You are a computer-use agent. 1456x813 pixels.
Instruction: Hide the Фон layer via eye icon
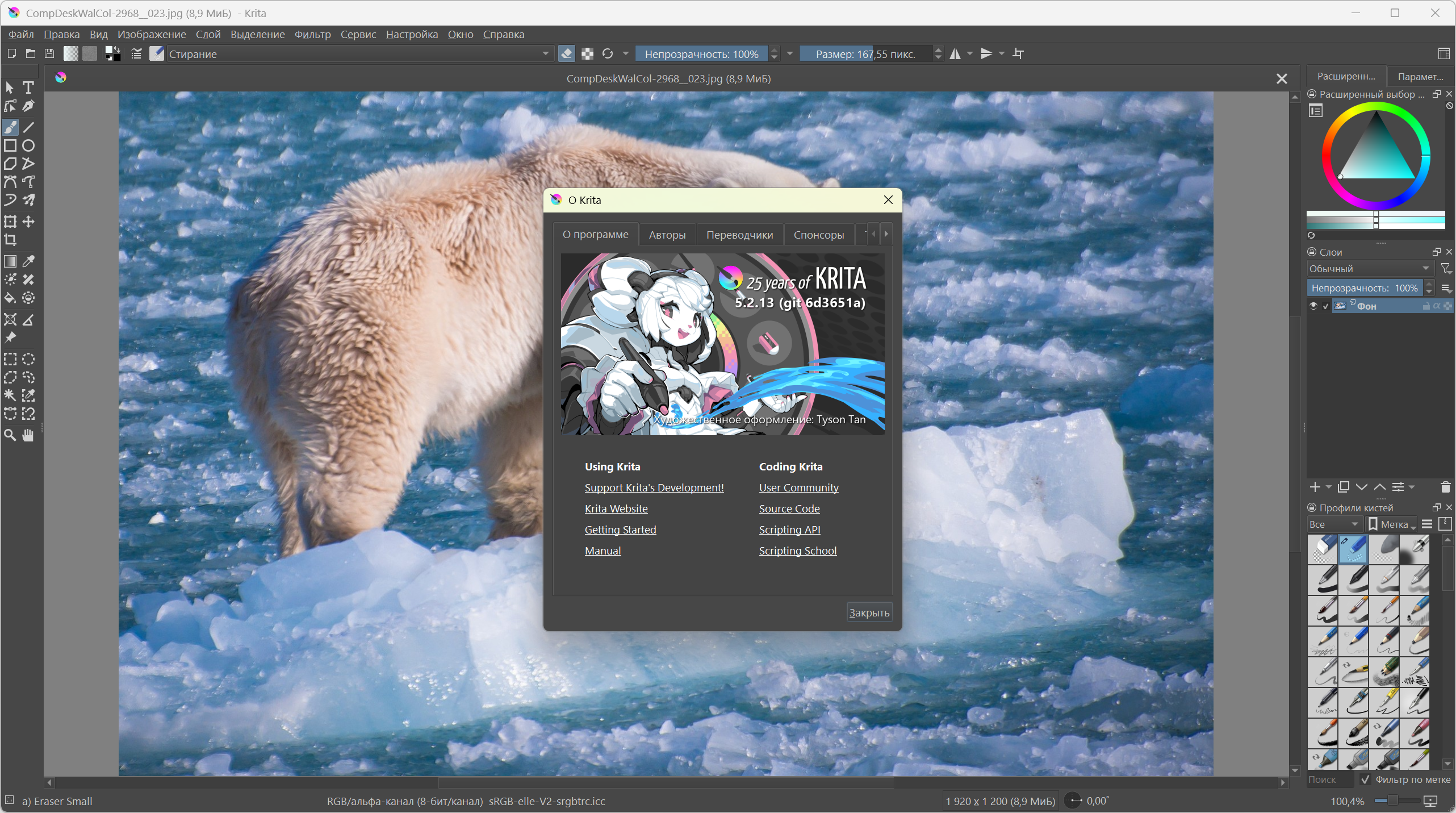pyautogui.click(x=1313, y=306)
